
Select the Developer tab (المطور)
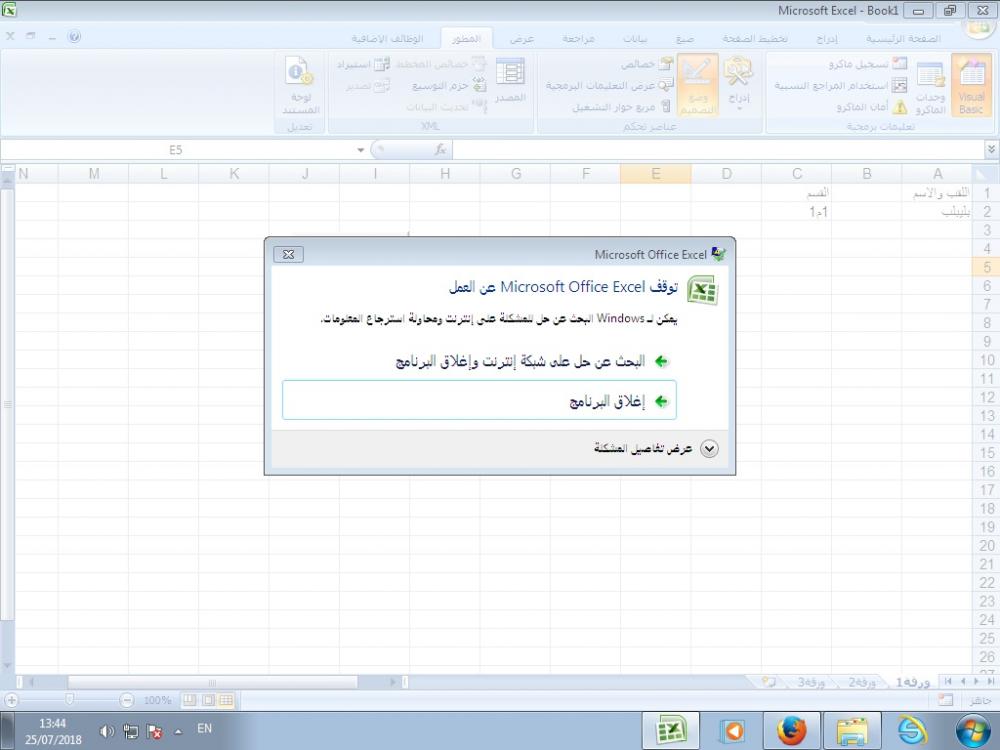(x=466, y=39)
